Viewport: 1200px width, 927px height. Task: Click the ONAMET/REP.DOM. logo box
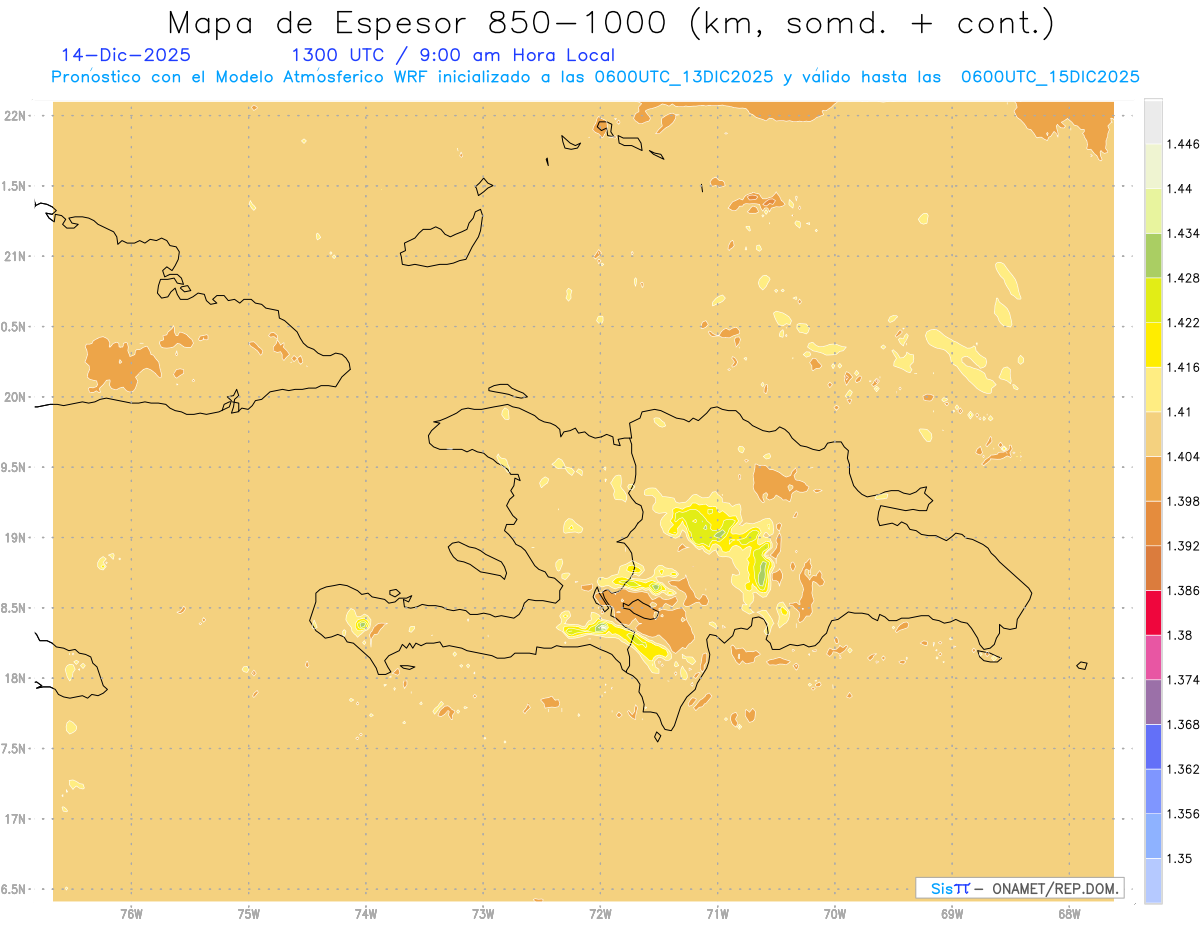coord(1020,888)
